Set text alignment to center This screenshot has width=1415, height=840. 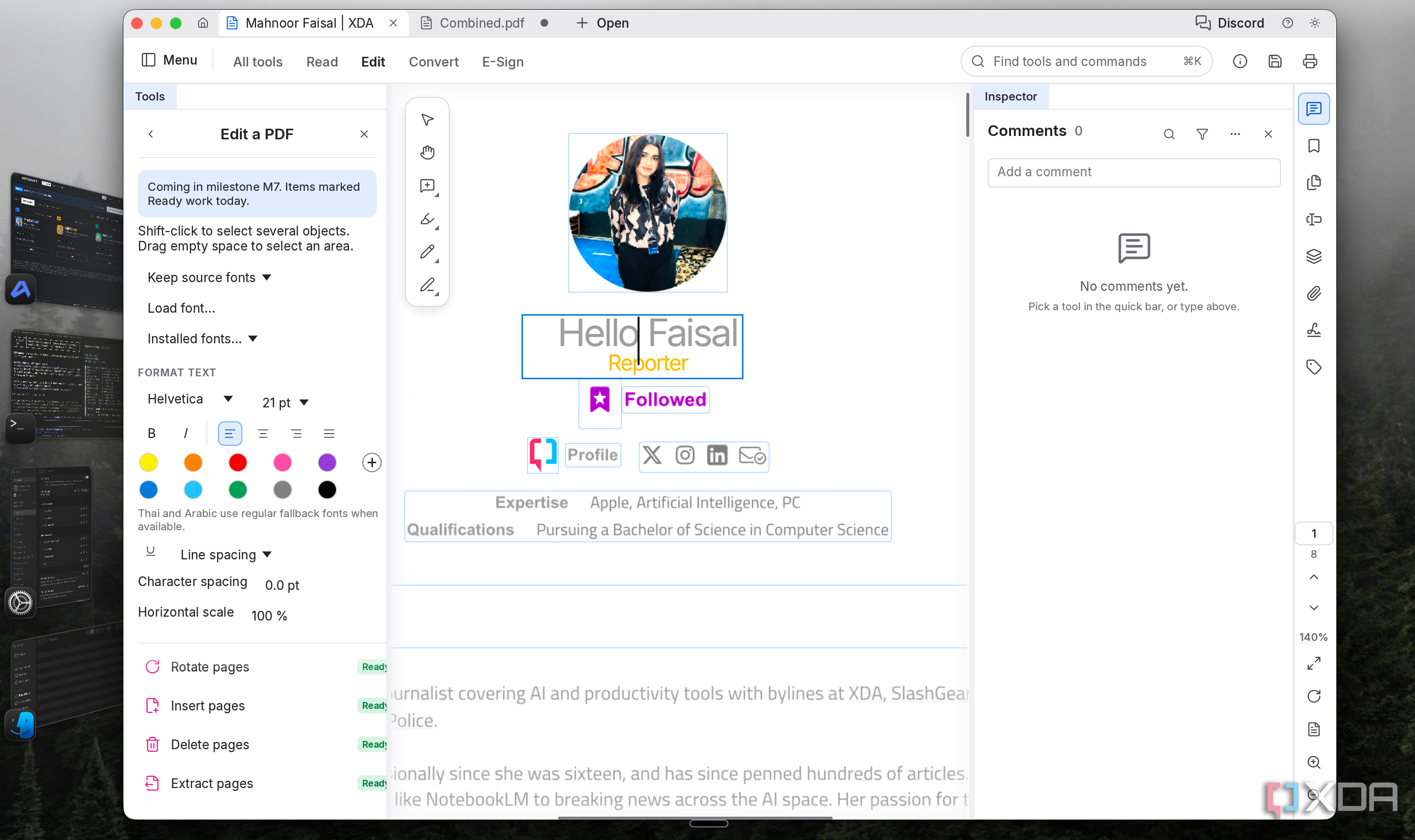(263, 434)
